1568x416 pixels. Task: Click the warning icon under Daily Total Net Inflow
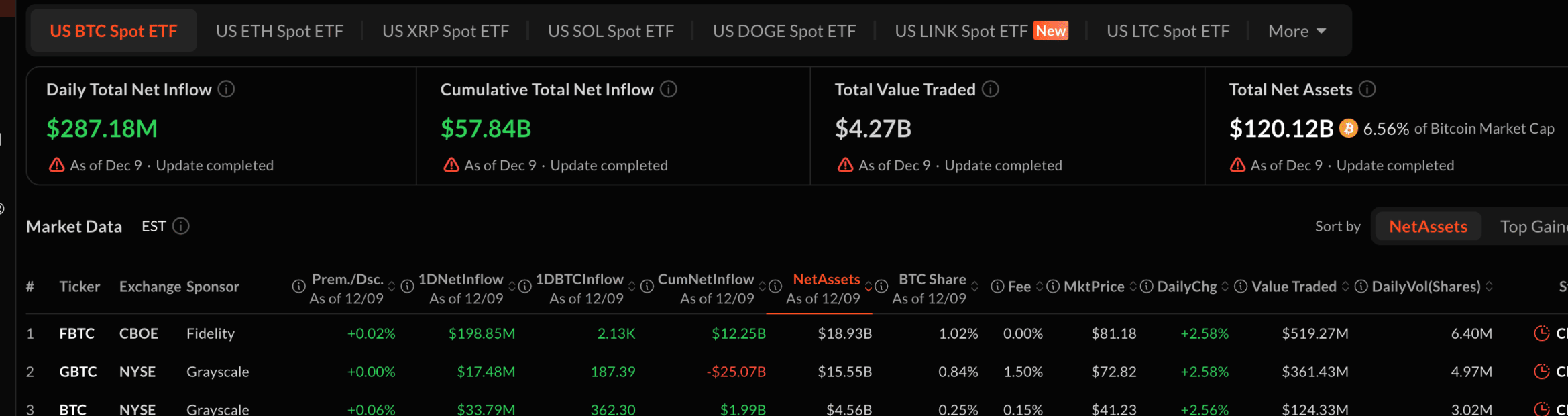point(57,165)
